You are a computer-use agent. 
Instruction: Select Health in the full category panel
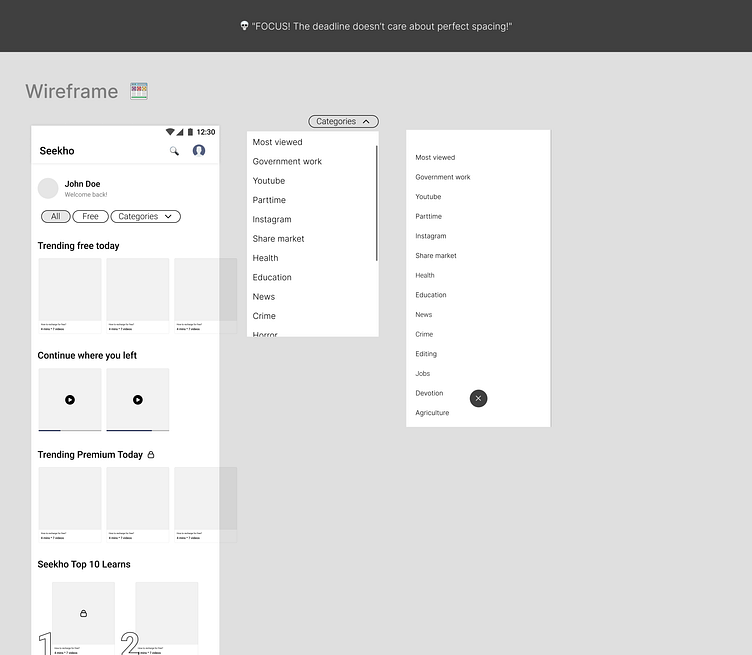tap(425, 275)
